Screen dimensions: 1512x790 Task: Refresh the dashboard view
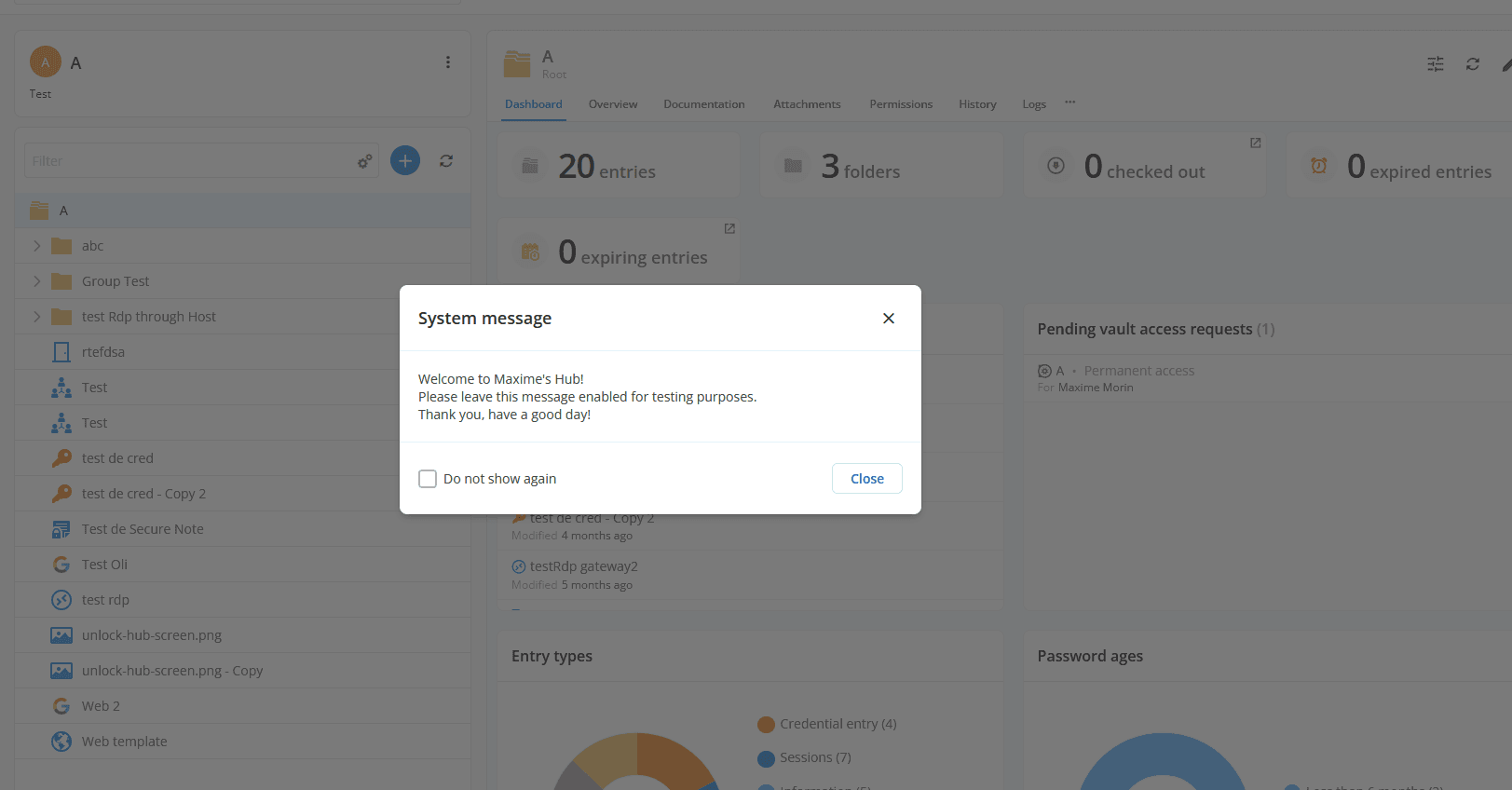point(1473,64)
